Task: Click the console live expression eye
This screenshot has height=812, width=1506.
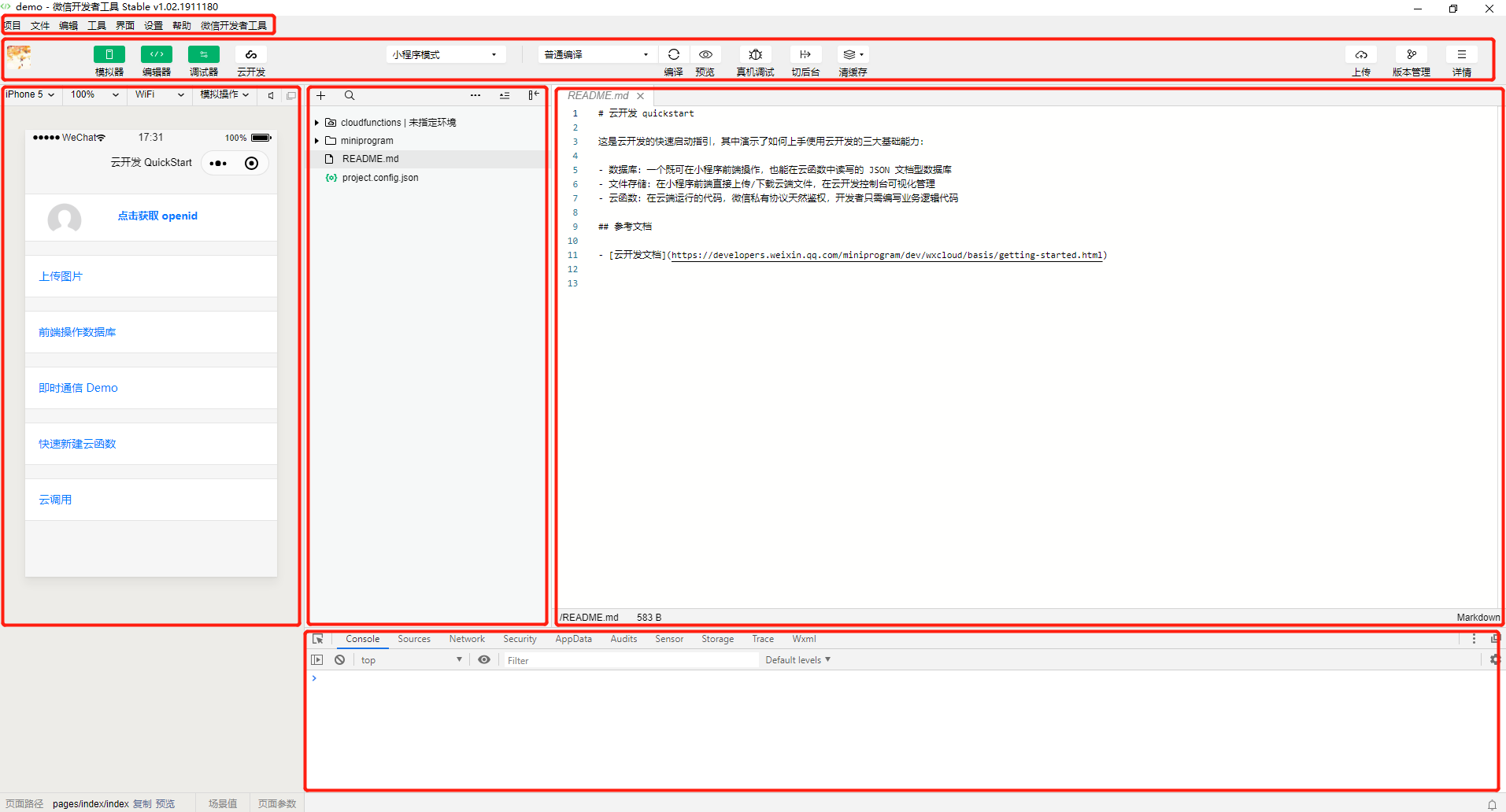Action: [484, 660]
